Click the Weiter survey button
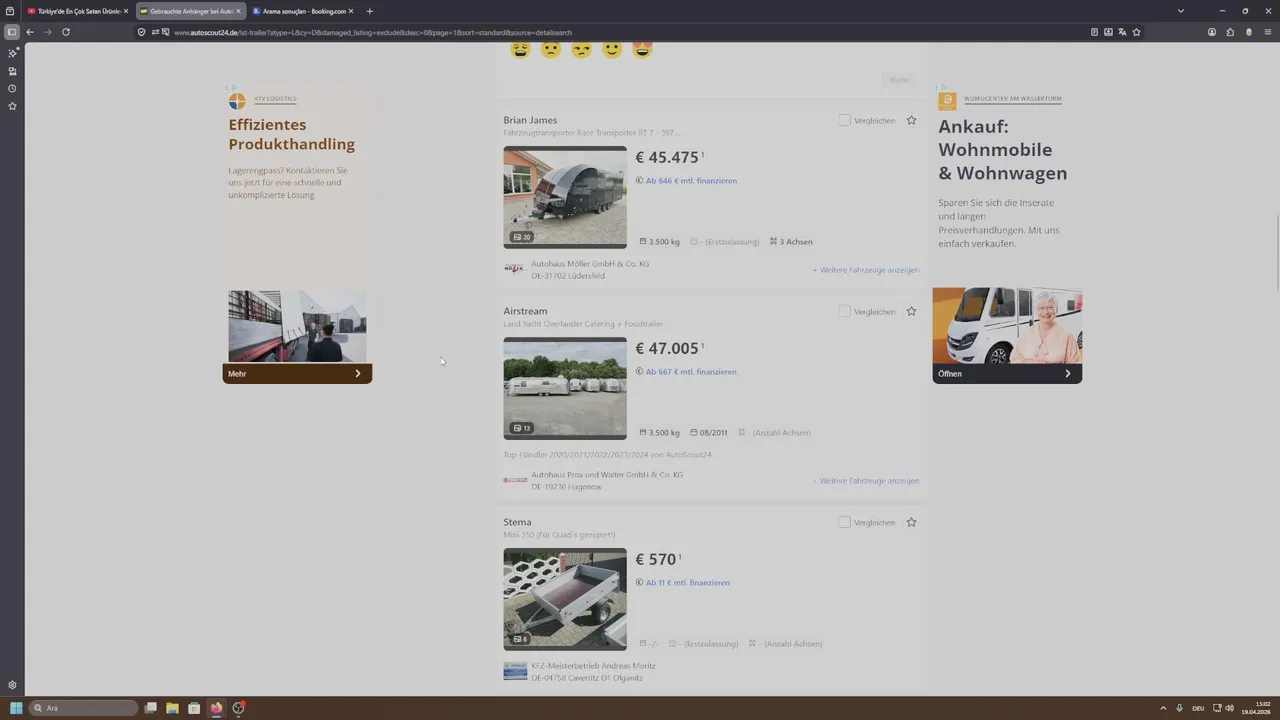The height and width of the screenshot is (720, 1280). click(899, 80)
